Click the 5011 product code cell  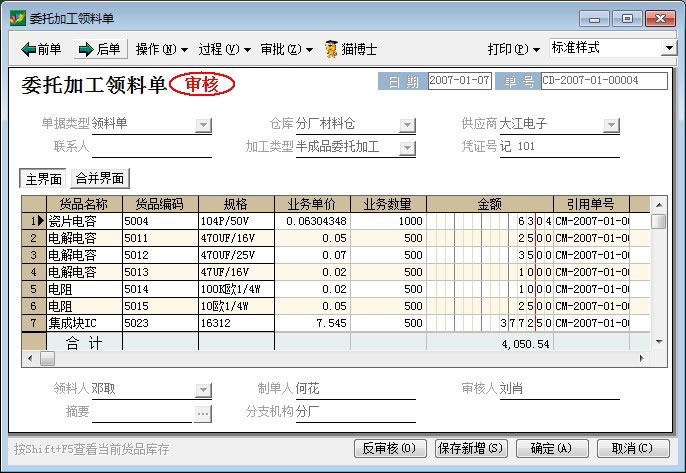160,238
